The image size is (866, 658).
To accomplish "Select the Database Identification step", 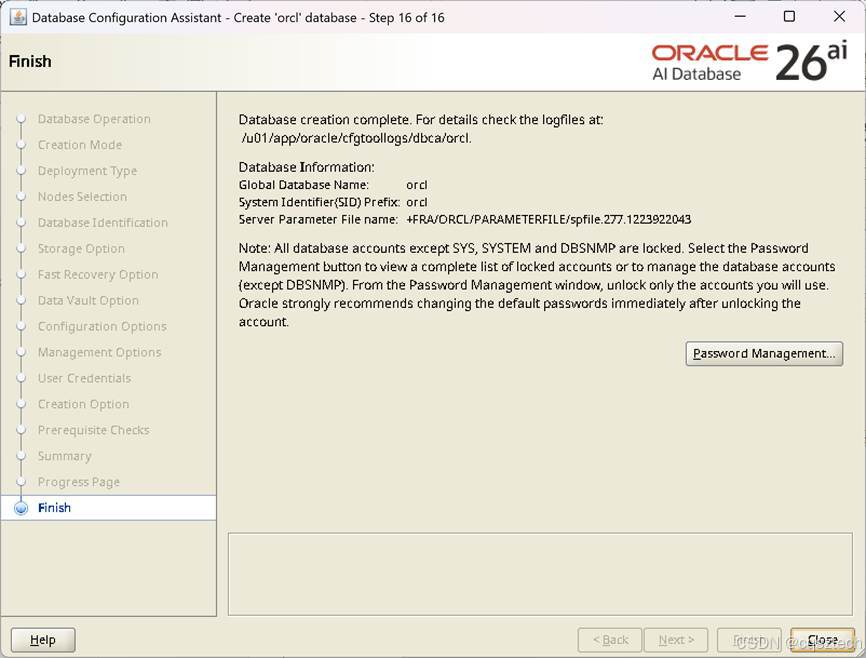I will pos(103,223).
